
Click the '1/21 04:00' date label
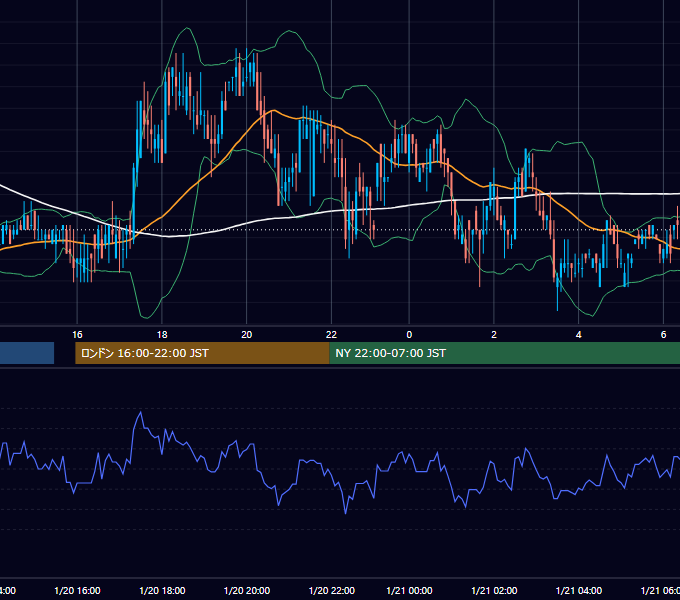click(579, 591)
